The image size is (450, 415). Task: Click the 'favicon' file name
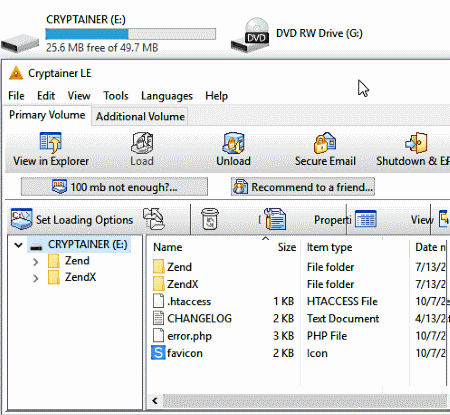click(185, 353)
